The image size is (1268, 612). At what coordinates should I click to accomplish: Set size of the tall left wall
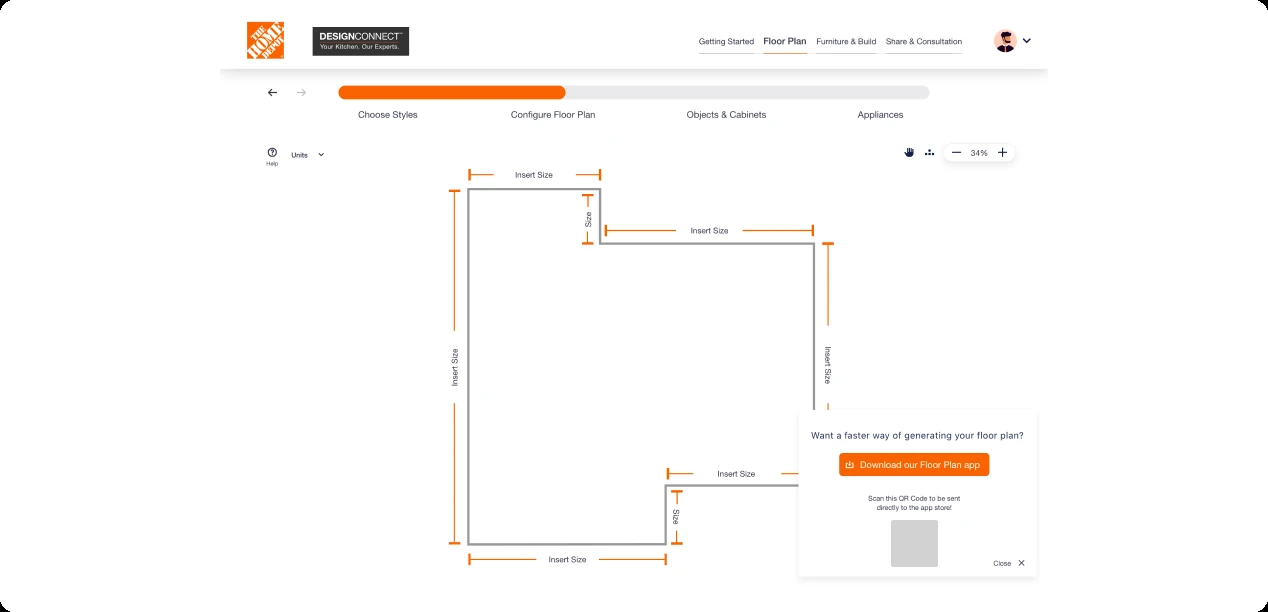coord(455,367)
